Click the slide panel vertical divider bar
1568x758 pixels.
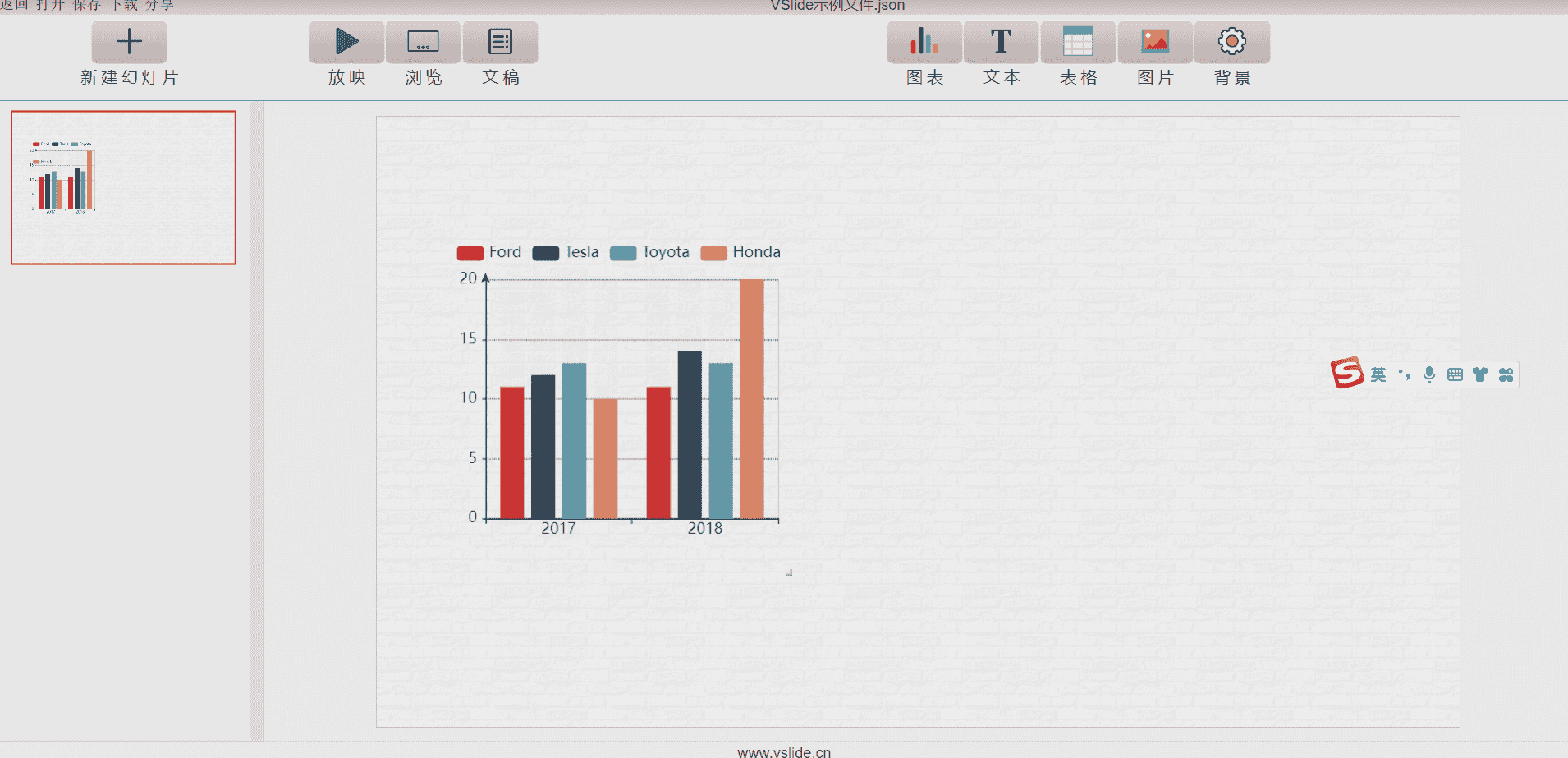point(257,421)
